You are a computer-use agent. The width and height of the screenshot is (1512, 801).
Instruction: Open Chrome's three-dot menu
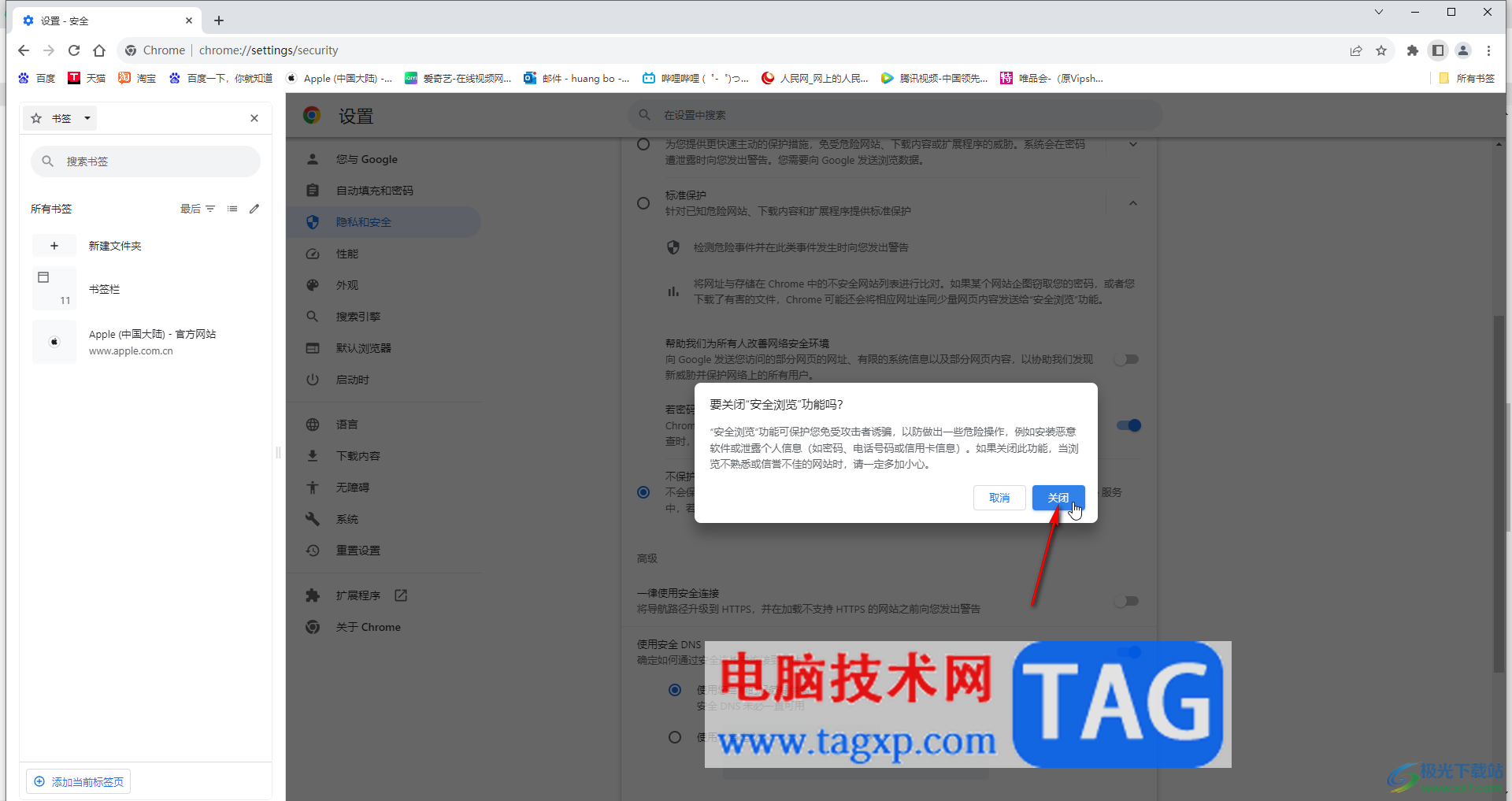(x=1488, y=50)
